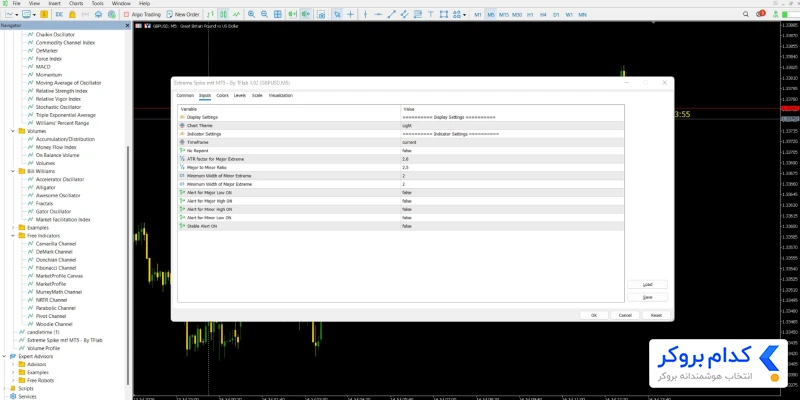Select the text label T tool
Image resolution: width=800 pixels, height=400 pixels.
point(431,14)
